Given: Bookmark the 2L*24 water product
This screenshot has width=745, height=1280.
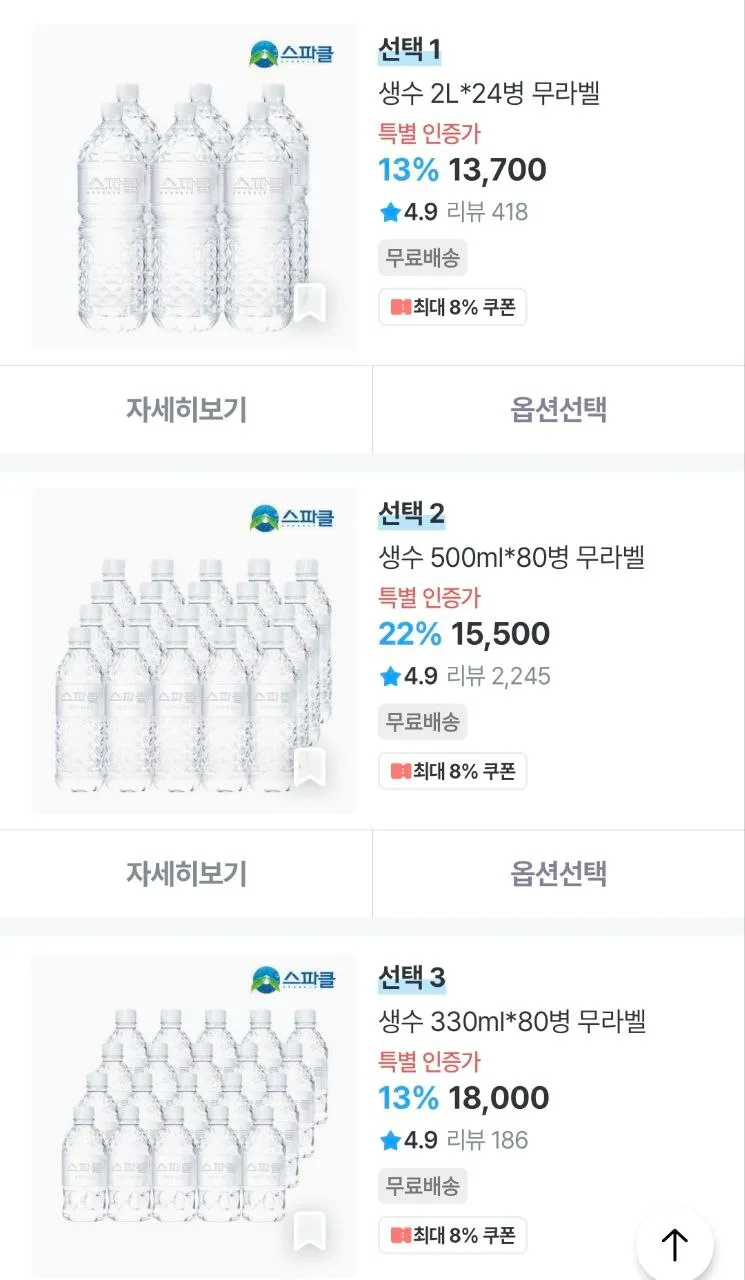Looking at the screenshot, I should pos(310,304).
